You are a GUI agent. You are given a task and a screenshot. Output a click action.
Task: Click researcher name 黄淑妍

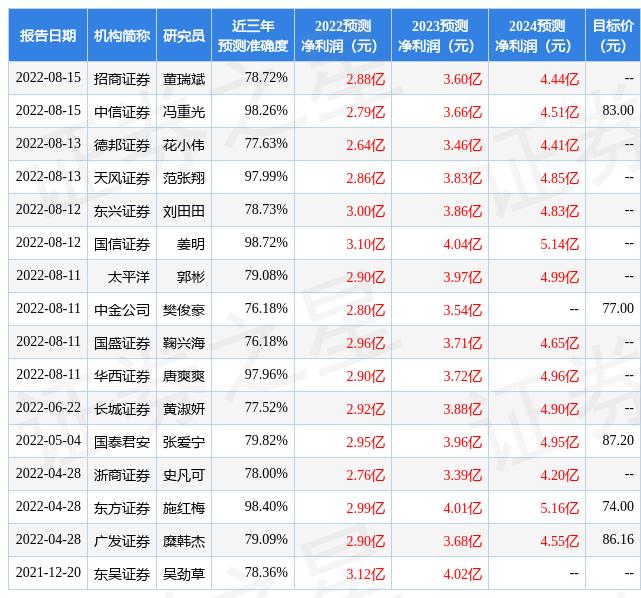click(x=184, y=409)
